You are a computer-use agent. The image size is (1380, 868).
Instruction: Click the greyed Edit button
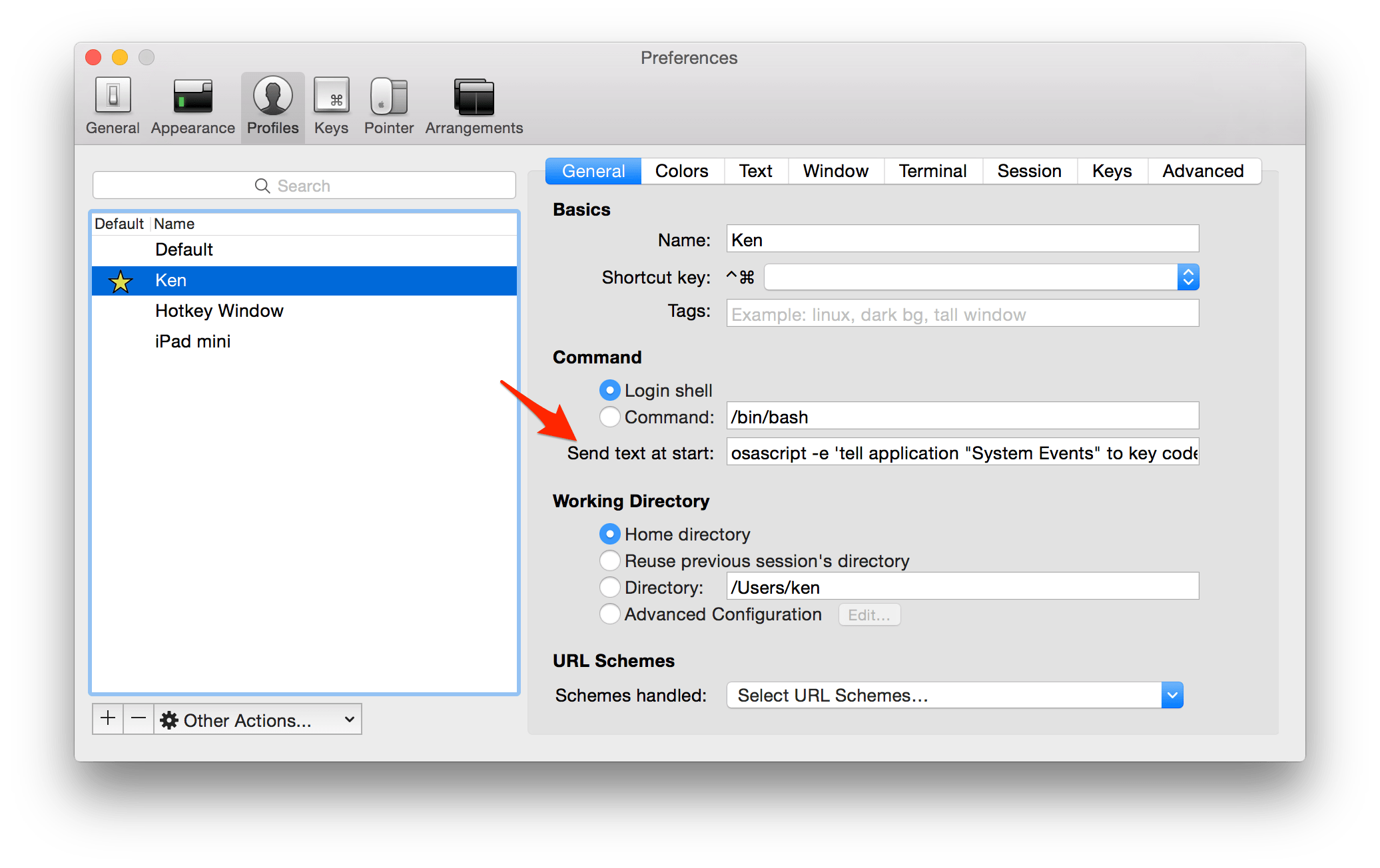868,614
